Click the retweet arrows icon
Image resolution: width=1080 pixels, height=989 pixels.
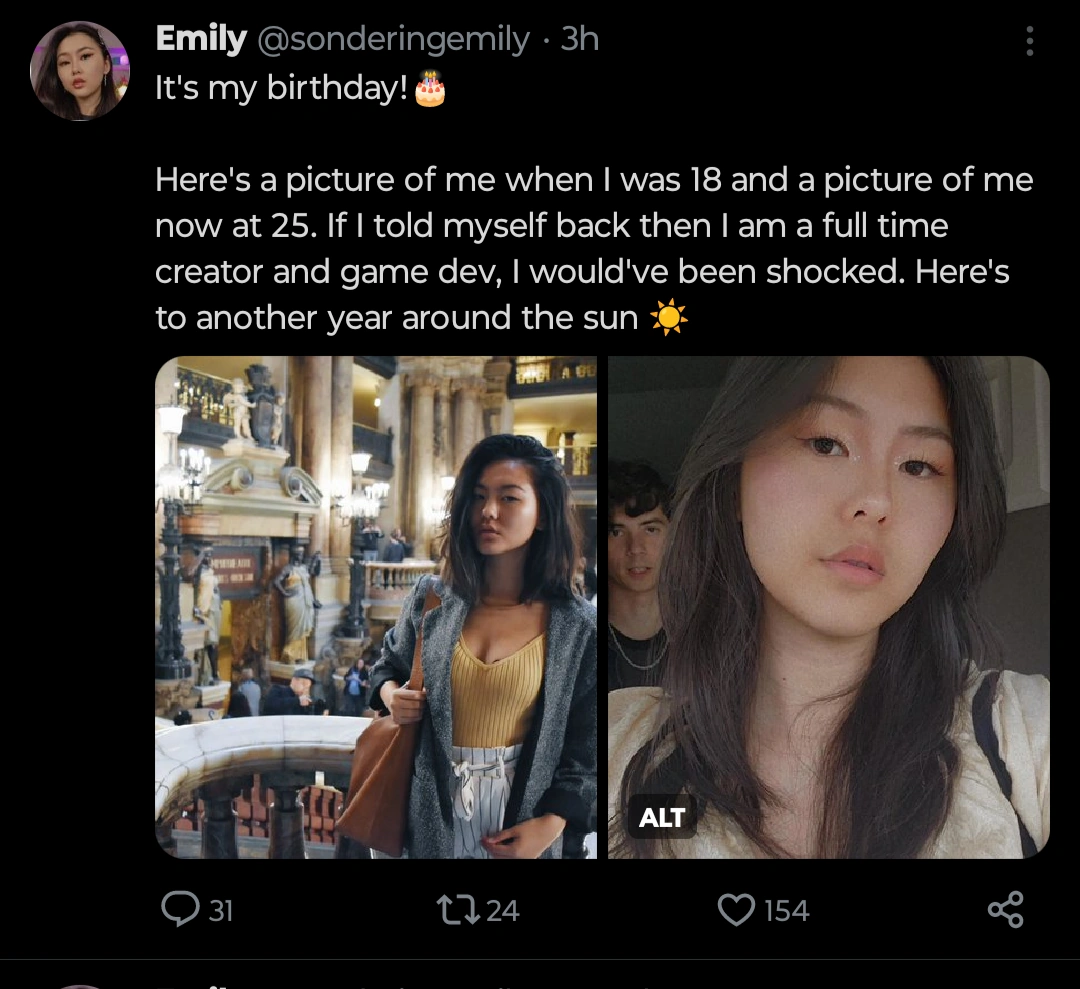(x=457, y=909)
